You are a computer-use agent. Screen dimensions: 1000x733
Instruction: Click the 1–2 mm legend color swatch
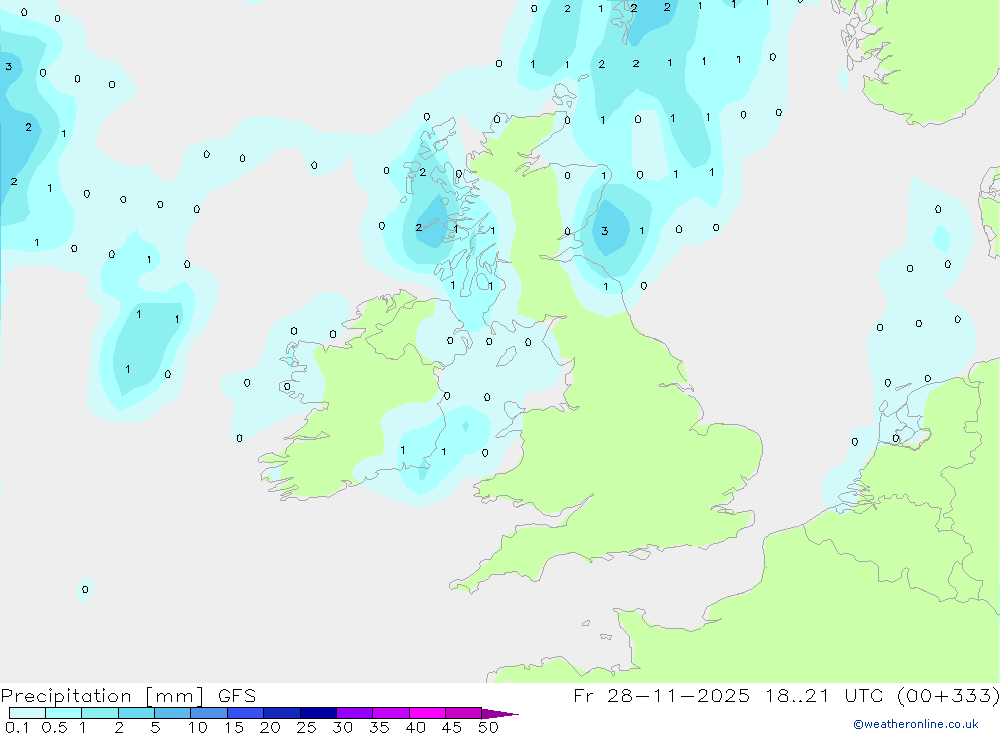tap(99, 713)
